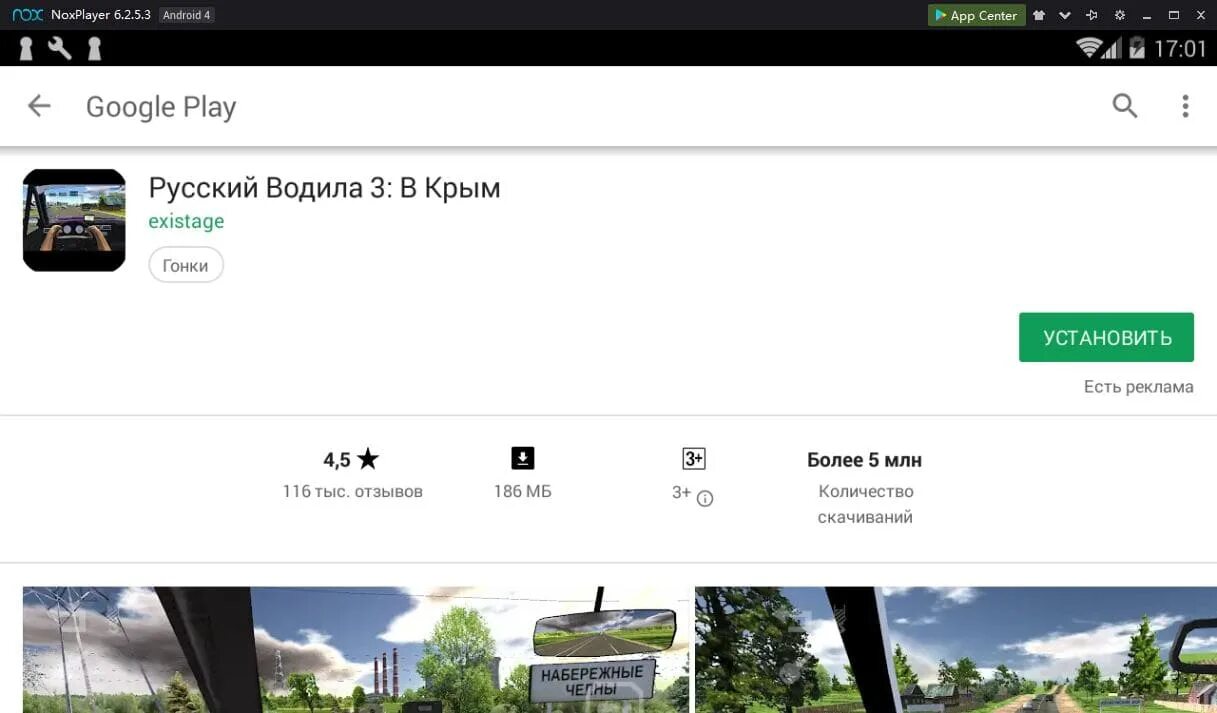The height and width of the screenshot is (713, 1217).
Task: Tap the game app icon
Action: point(74,220)
